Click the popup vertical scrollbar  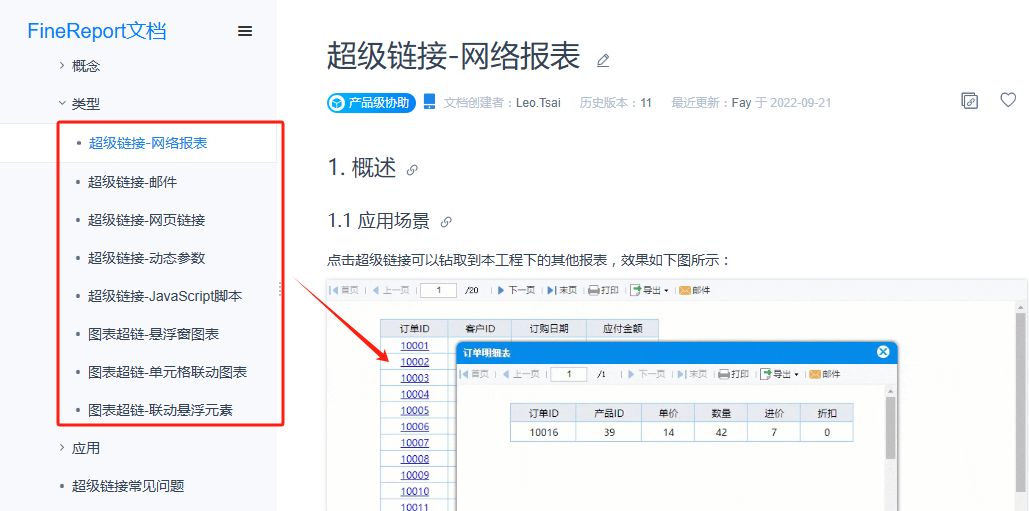890,426
